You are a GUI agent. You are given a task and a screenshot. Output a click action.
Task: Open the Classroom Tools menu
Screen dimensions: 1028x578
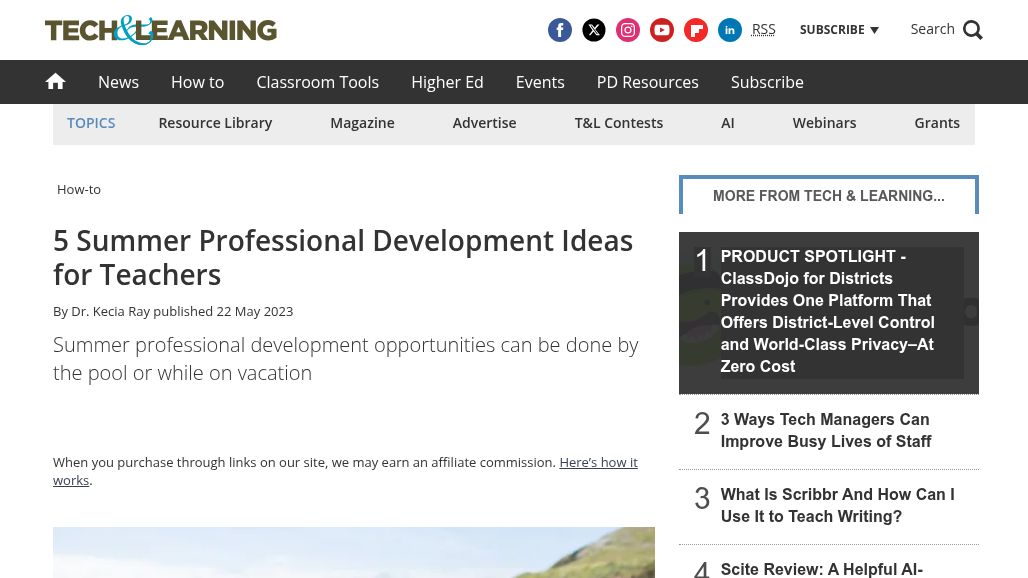[317, 82]
